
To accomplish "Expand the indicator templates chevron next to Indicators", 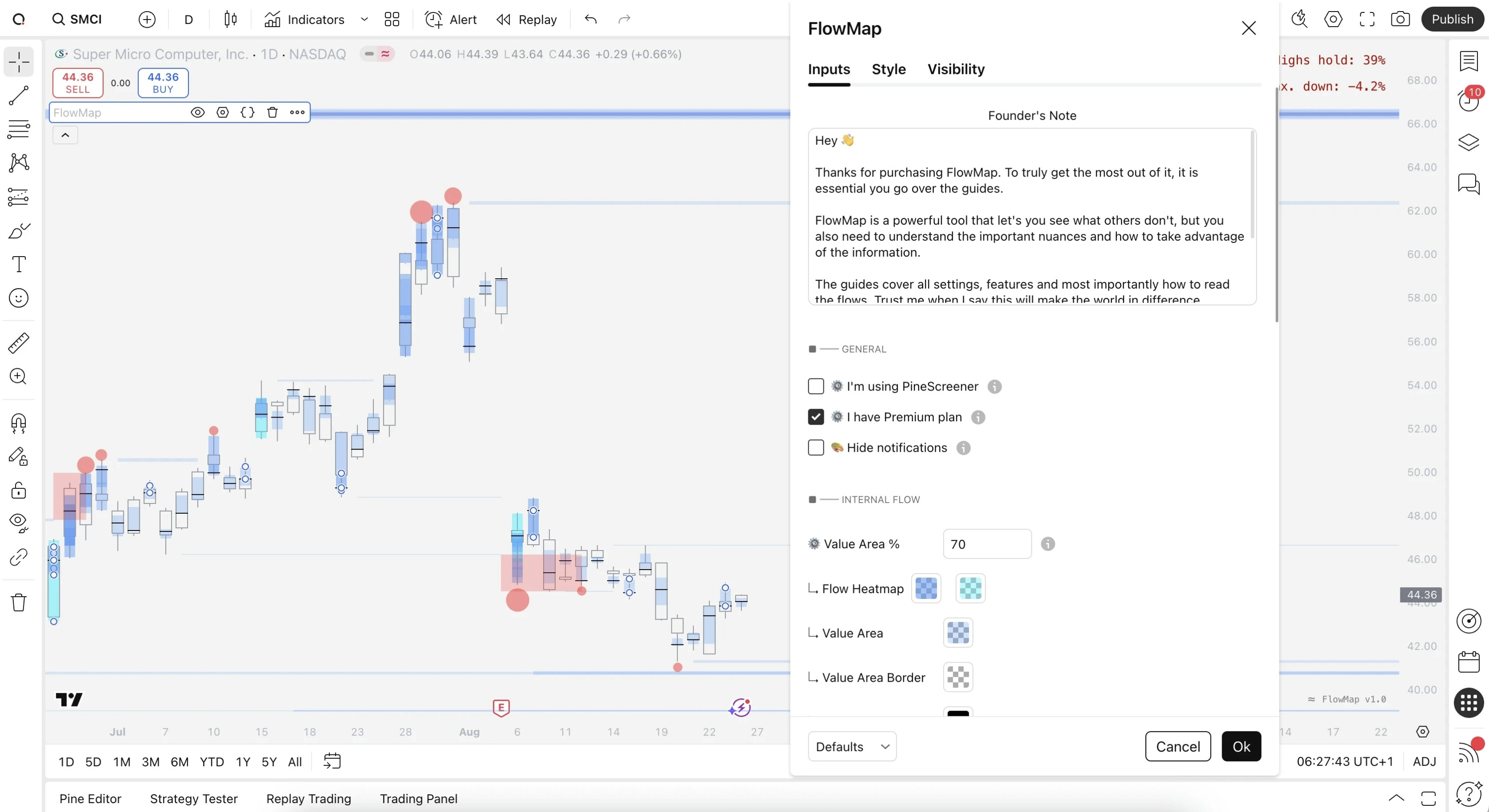I will (364, 19).
